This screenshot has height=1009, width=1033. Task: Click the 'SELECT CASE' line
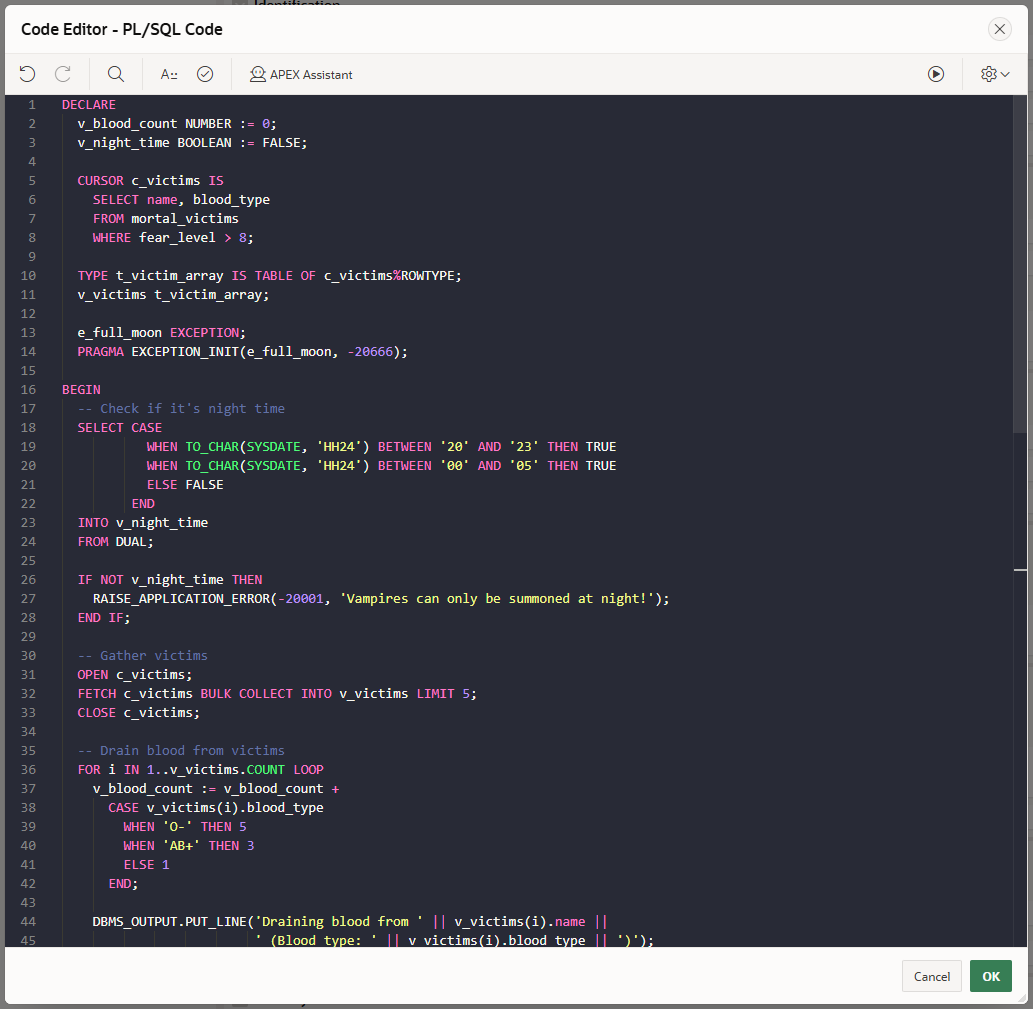point(119,427)
